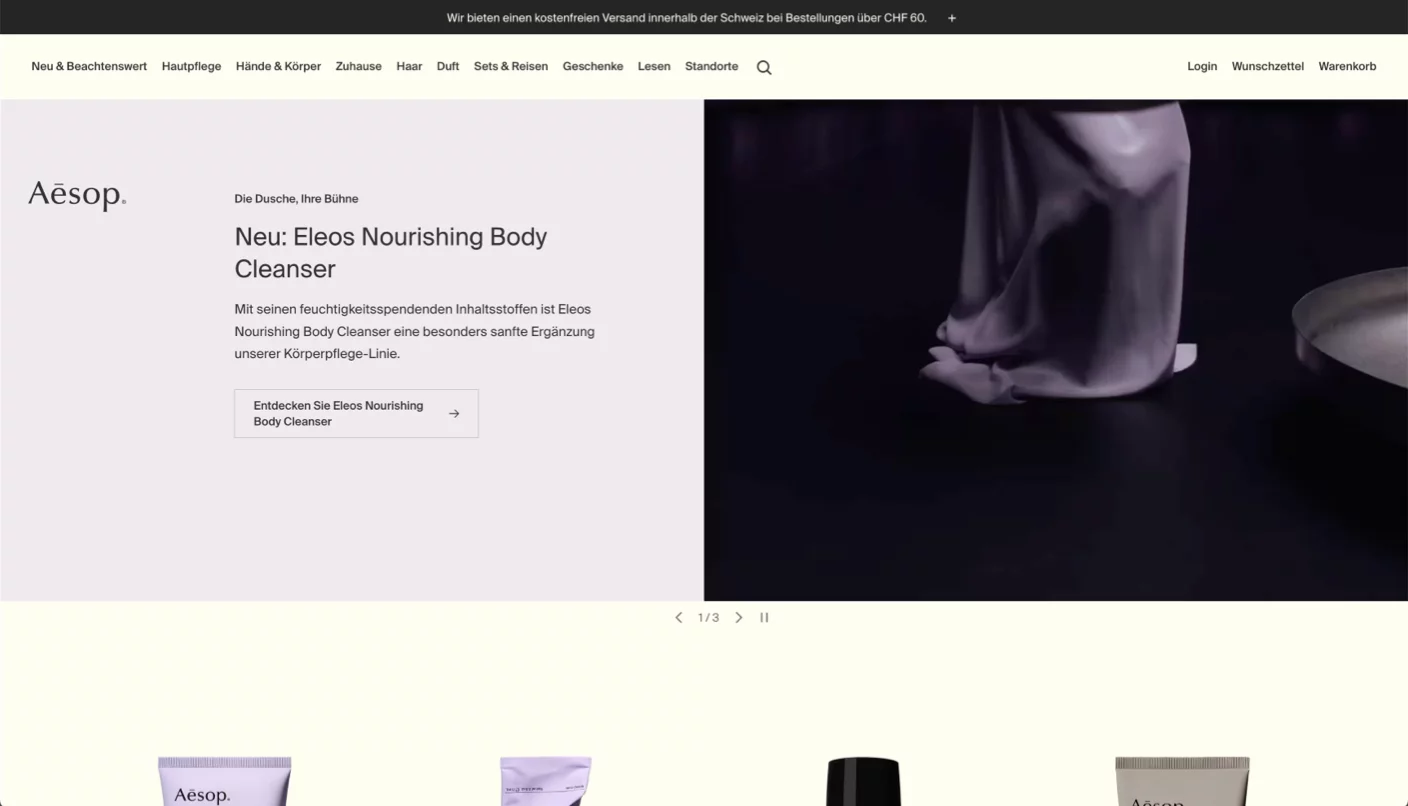This screenshot has height=806, width=1408.
Task: Pause the hero carousel autoplay
Action: coord(764,618)
